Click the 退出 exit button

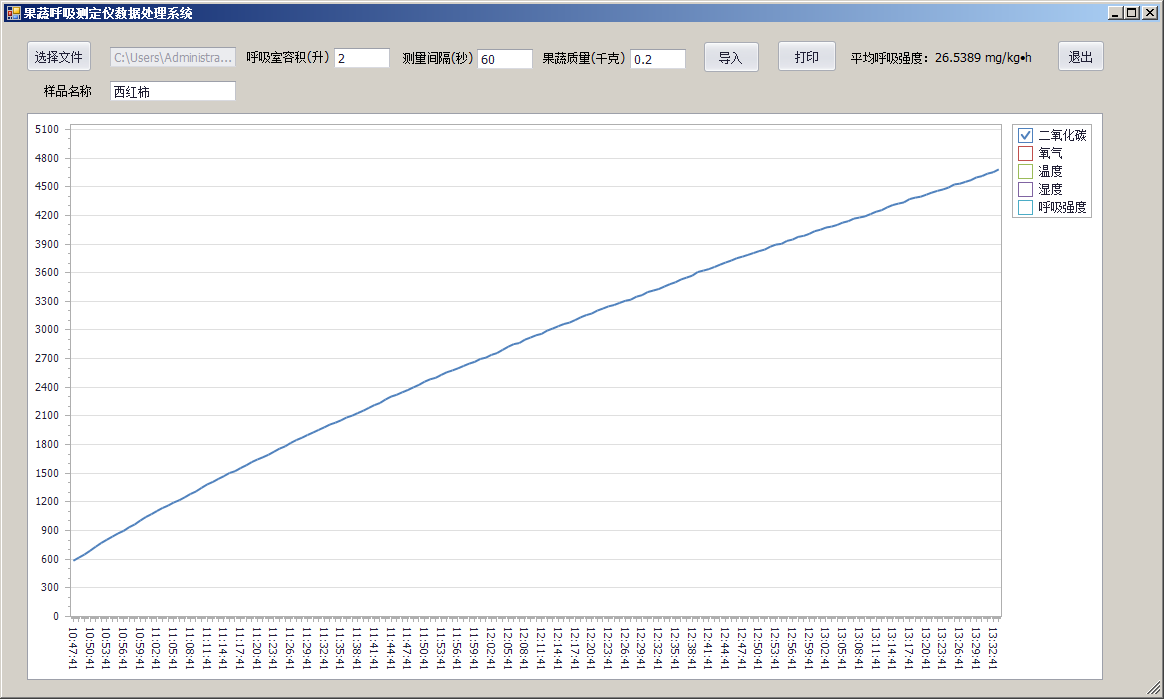[x=1080, y=57]
